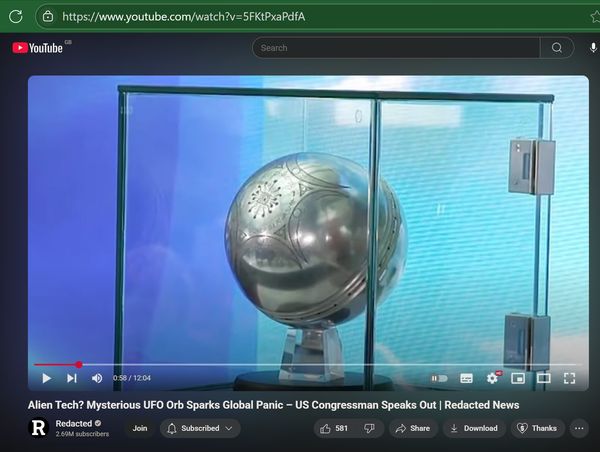Dislike this video
This screenshot has width=600, height=452.
coord(369,428)
